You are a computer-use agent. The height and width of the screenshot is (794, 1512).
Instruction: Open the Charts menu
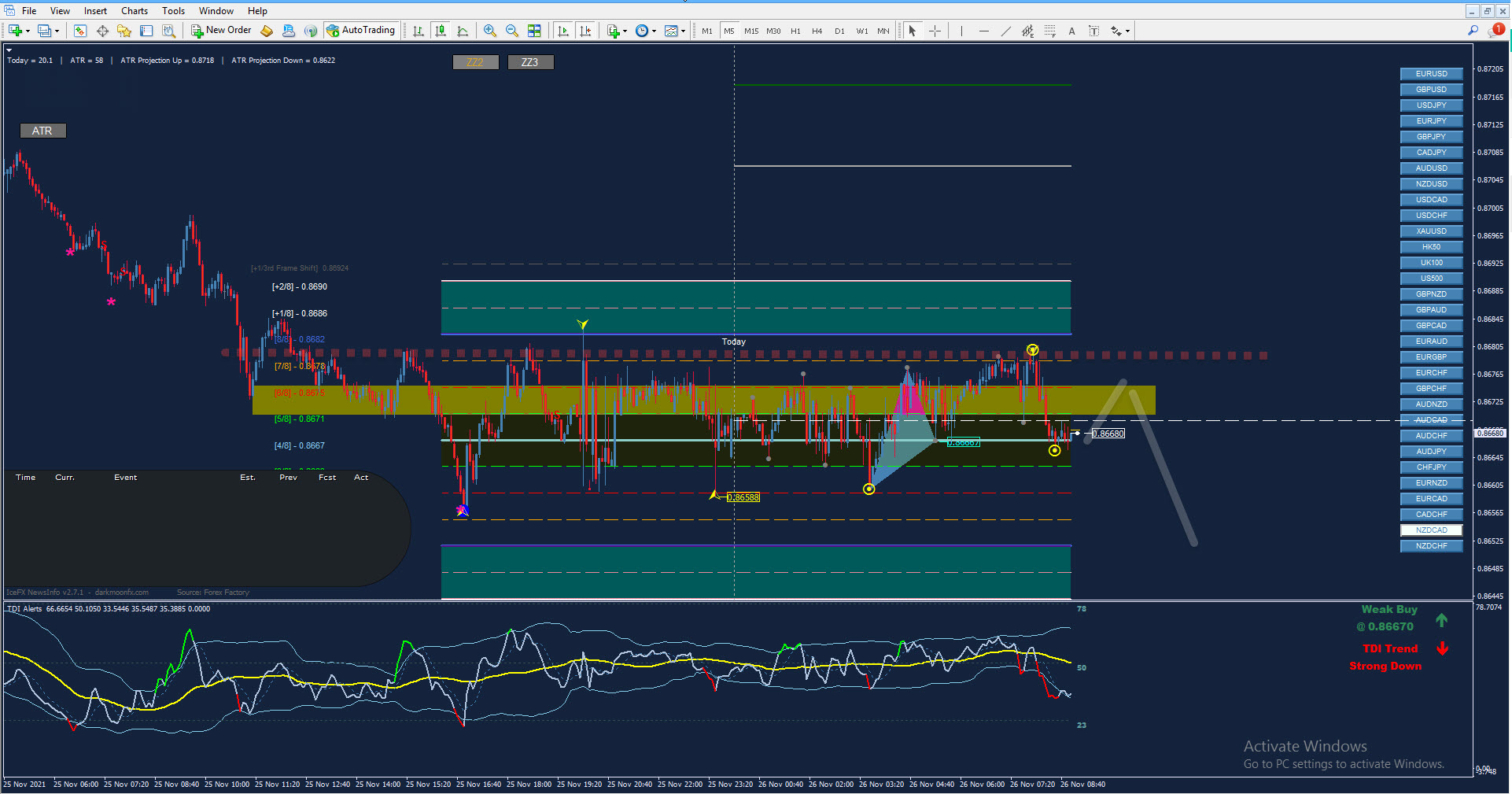point(134,11)
